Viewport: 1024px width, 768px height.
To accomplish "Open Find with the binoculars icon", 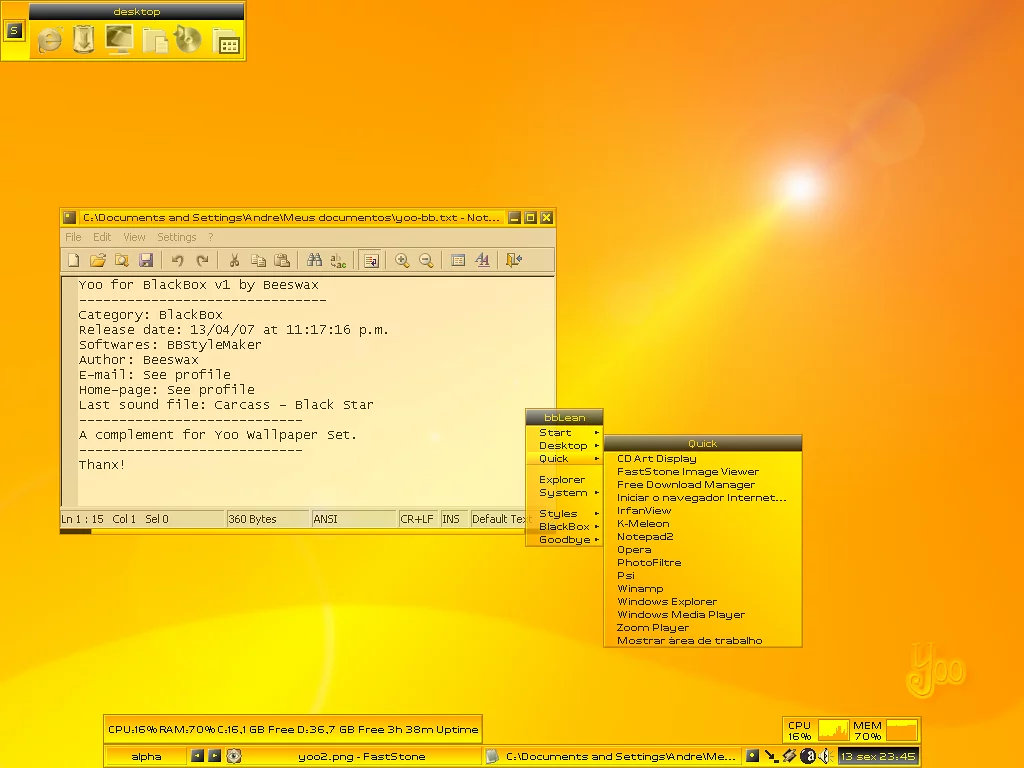I will [314, 261].
